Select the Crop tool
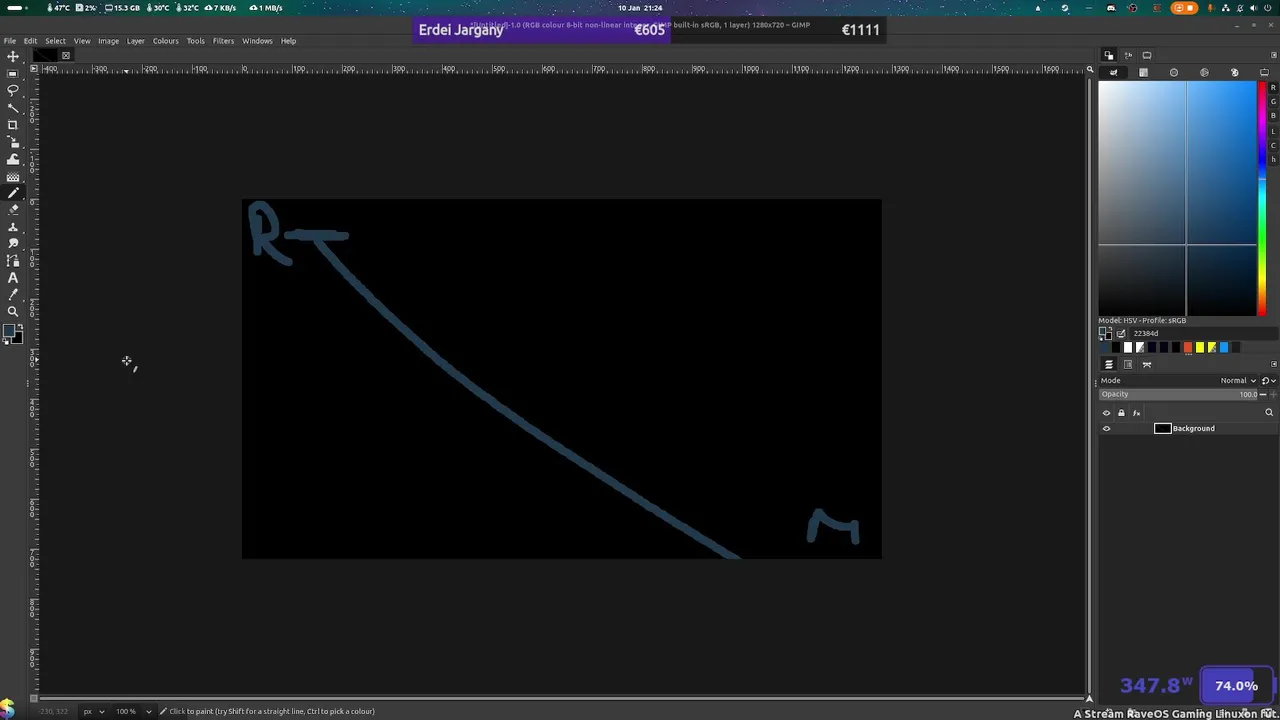This screenshot has height=720, width=1280. (13, 124)
